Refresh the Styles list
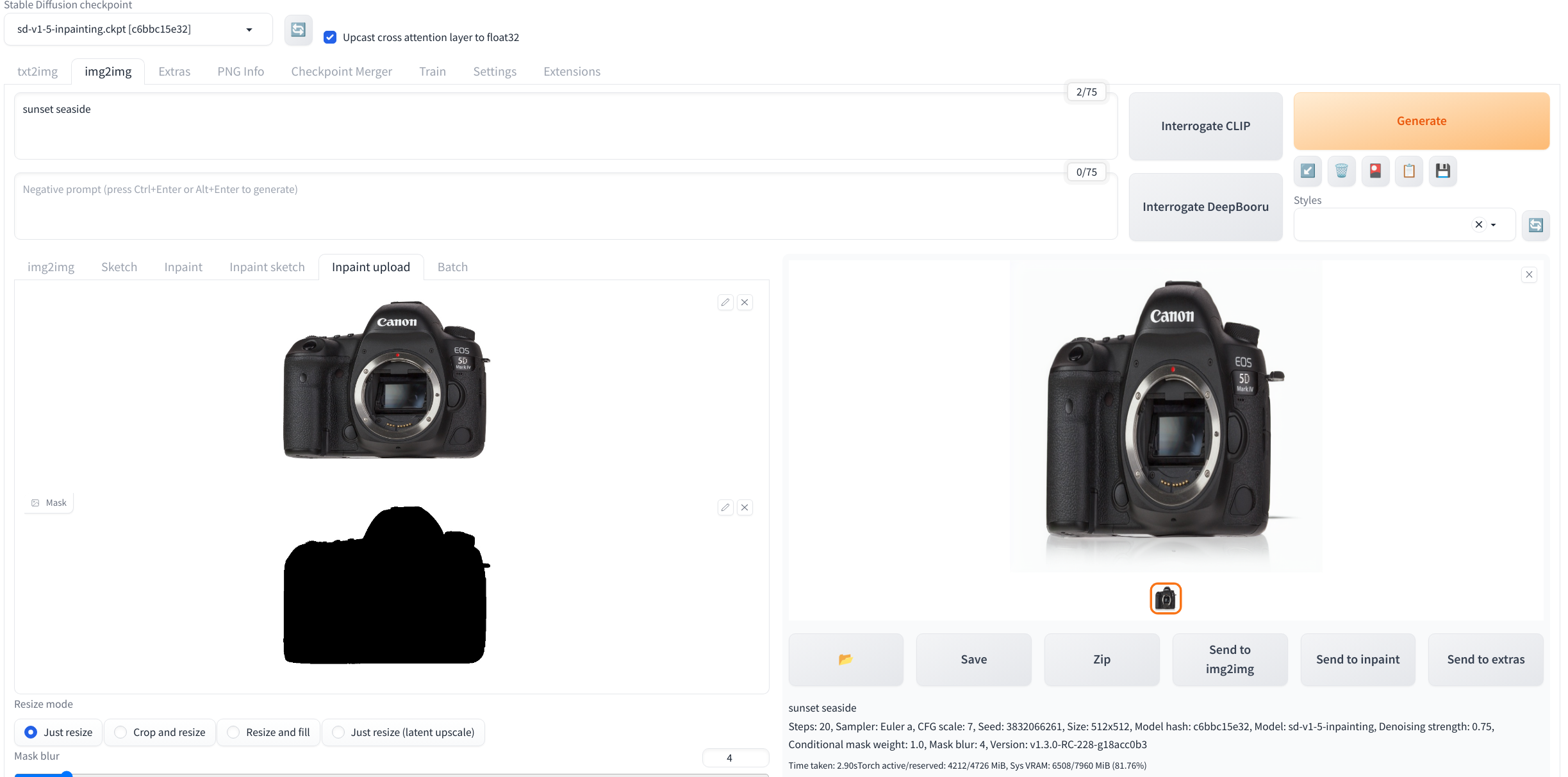 tap(1536, 225)
